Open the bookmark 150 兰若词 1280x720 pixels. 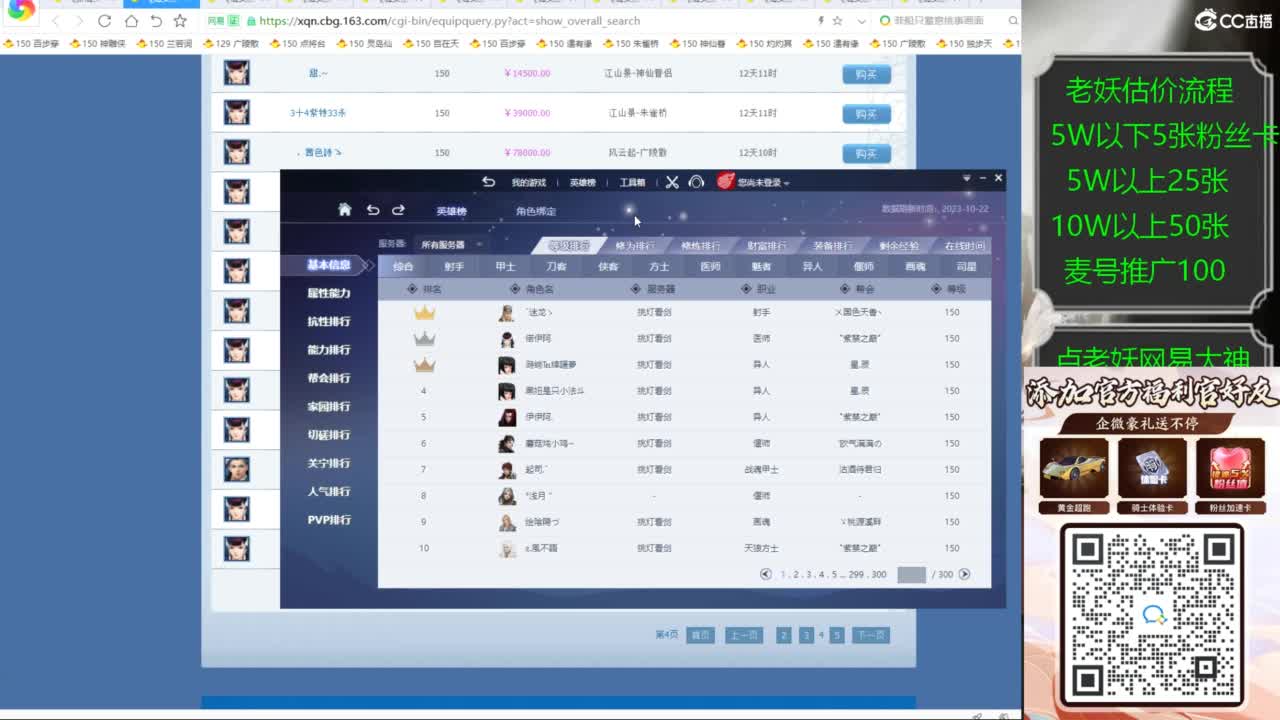coord(165,44)
